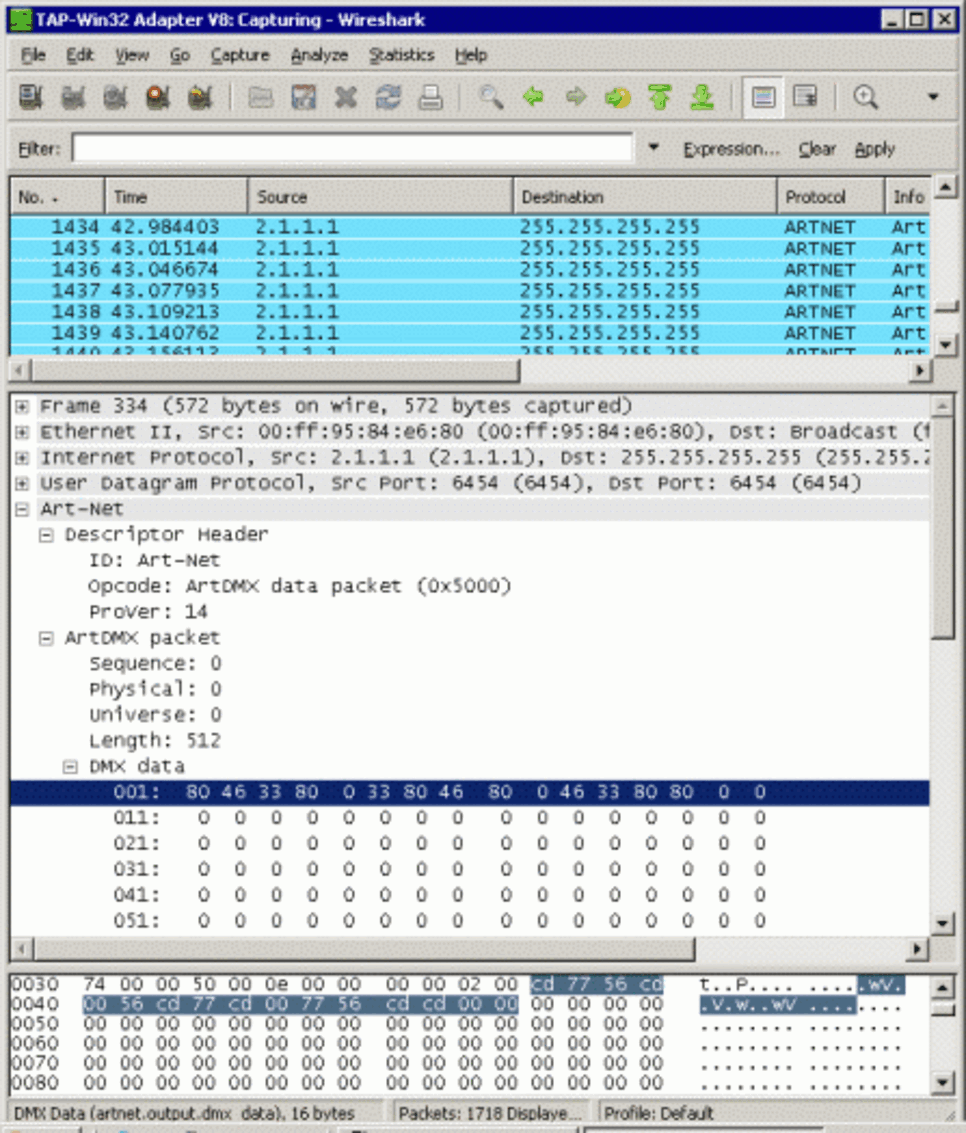The width and height of the screenshot is (966, 1133).
Task: Go forward in packet history
Action: point(576,97)
